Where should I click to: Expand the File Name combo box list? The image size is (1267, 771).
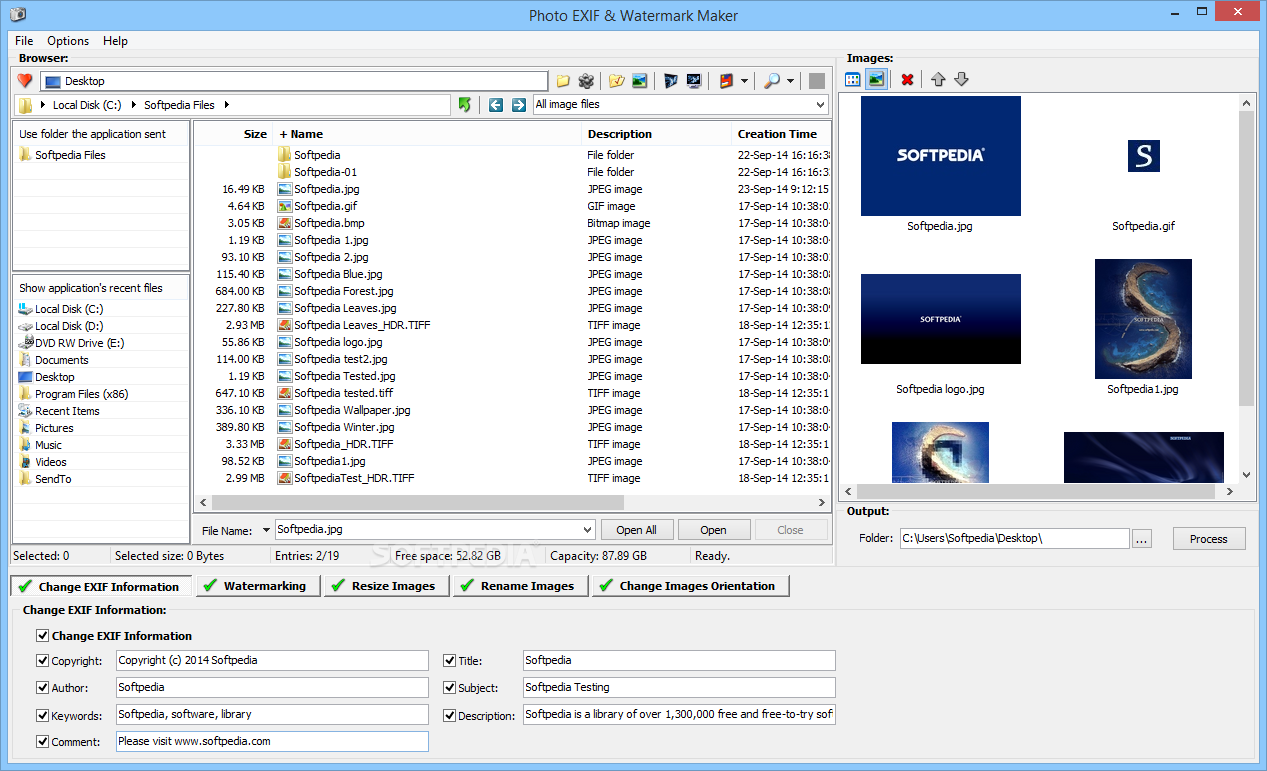(587, 530)
